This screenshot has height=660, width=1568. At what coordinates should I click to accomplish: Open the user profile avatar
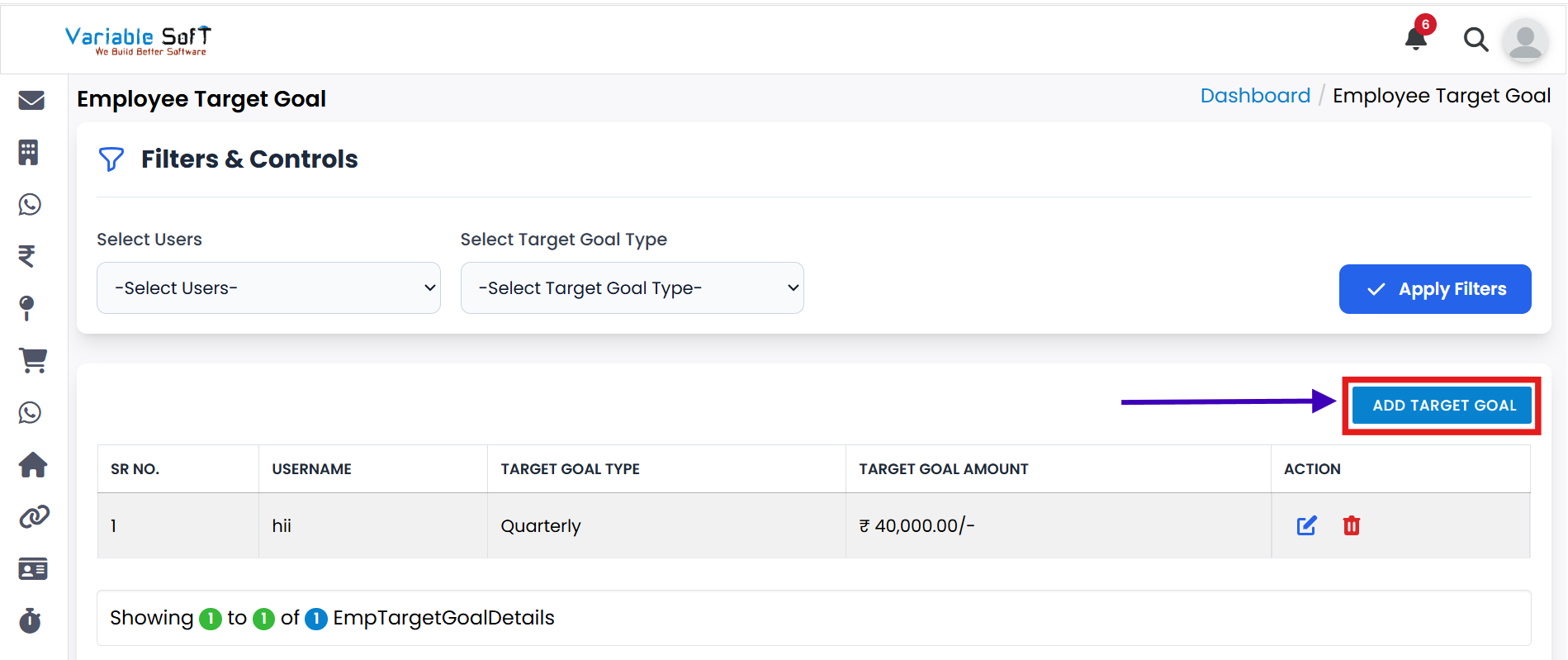click(x=1525, y=40)
